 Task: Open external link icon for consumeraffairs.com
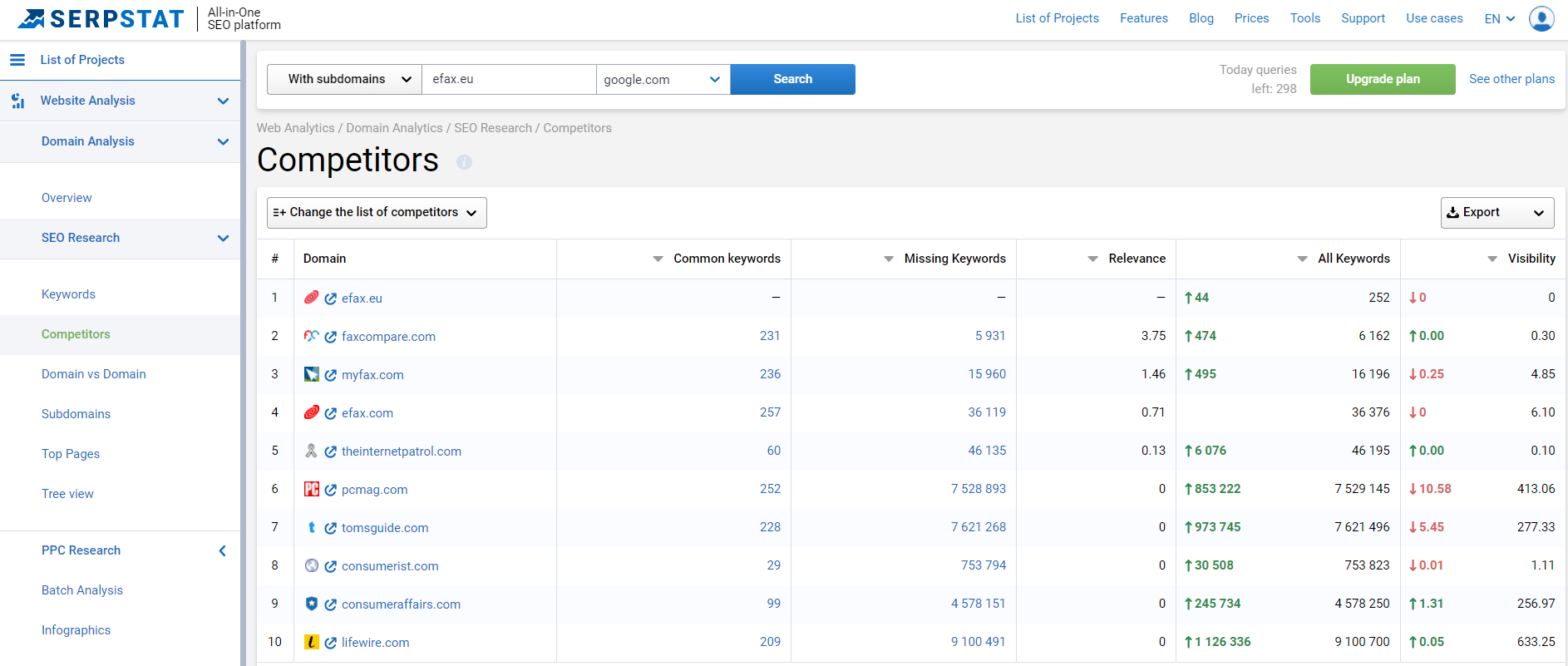tap(331, 604)
